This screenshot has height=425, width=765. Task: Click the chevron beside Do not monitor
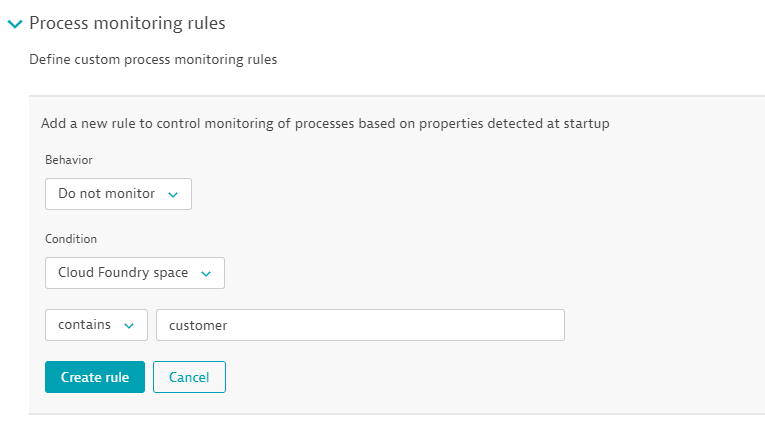[173, 195]
